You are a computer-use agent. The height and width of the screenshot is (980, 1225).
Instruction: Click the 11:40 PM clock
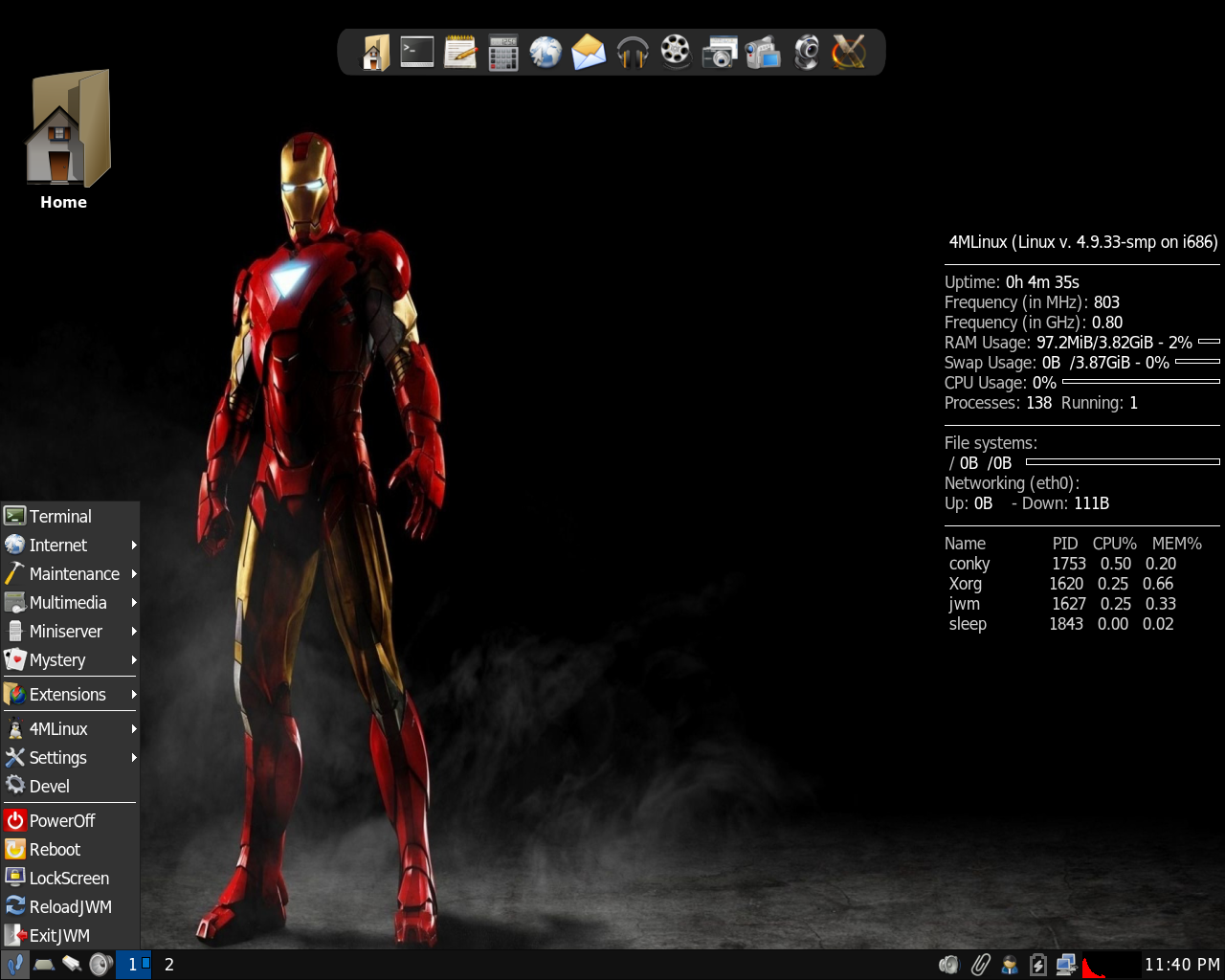(x=1182, y=965)
